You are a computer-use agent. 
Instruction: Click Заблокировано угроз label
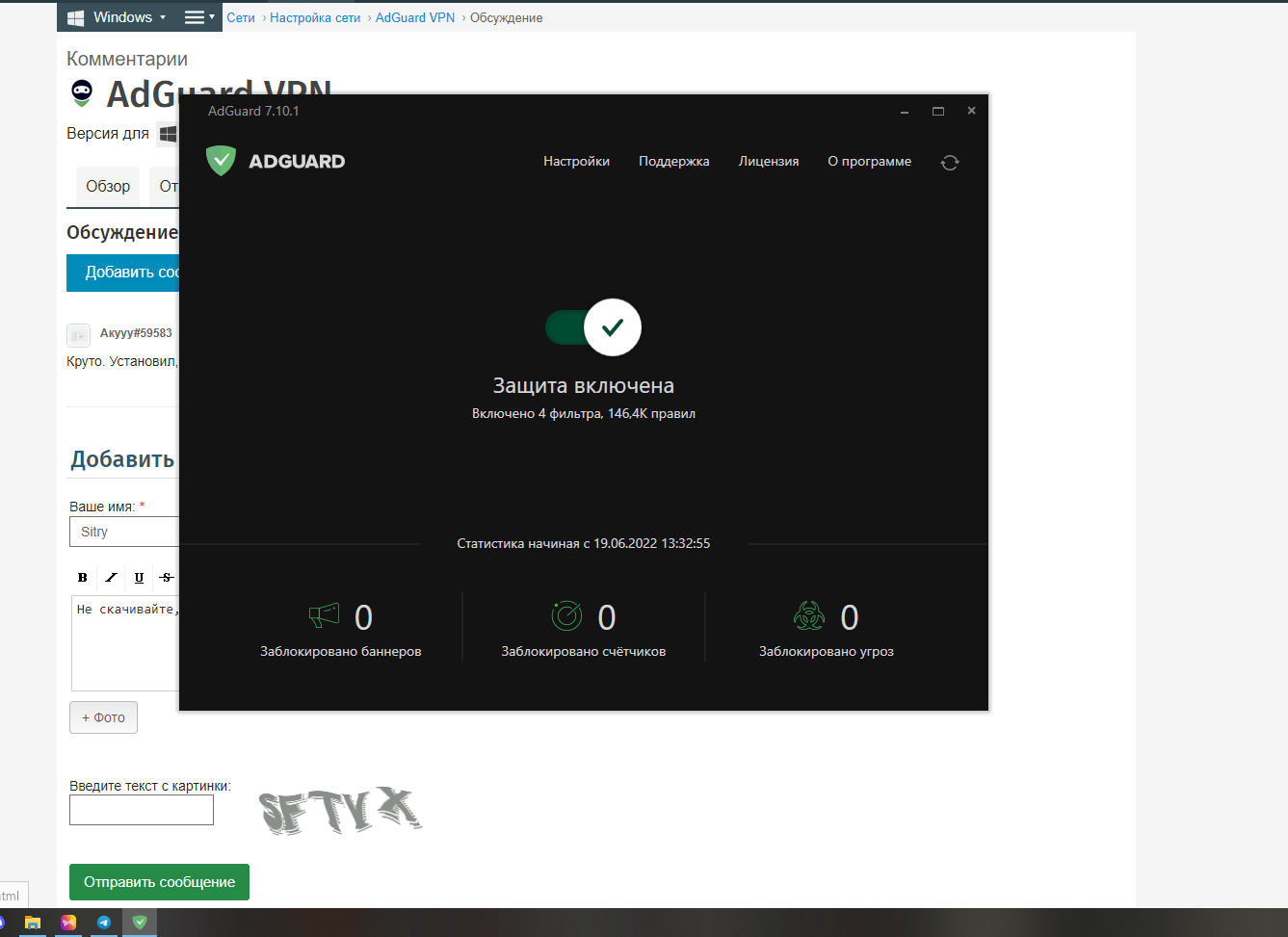827,652
